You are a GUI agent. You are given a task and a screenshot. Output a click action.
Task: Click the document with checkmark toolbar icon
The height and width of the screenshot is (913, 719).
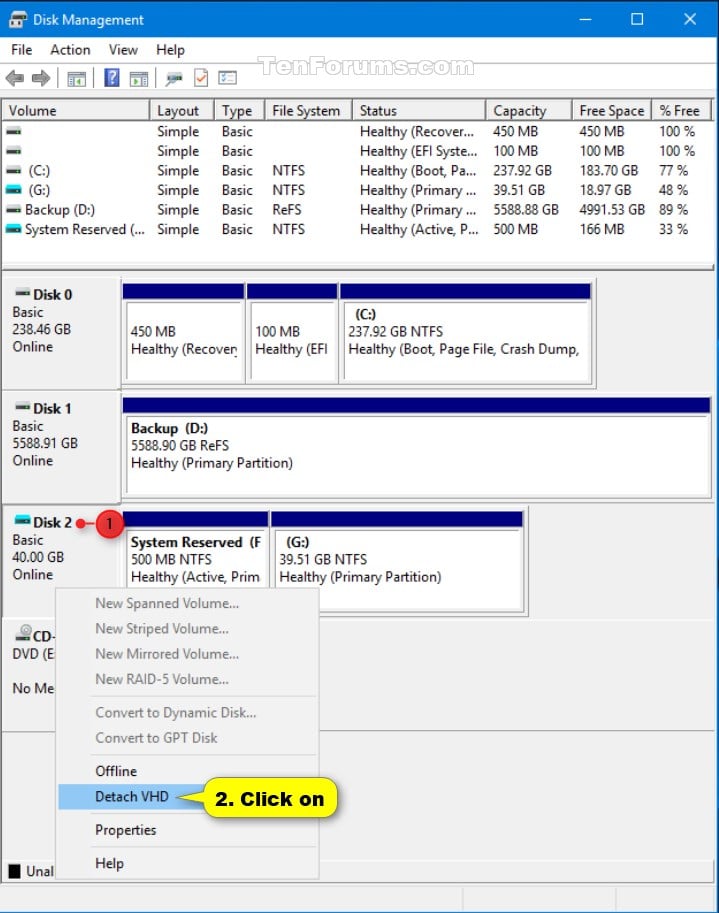click(x=201, y=78)
